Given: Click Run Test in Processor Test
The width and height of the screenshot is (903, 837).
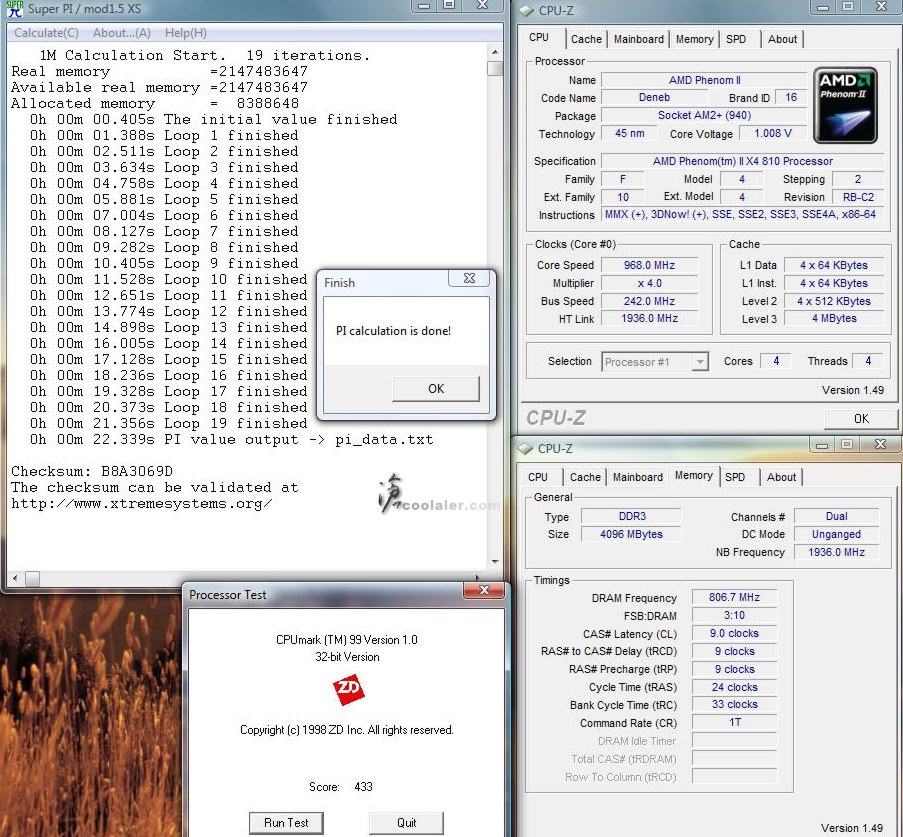Looking at the screenshot, I should click(x=286, y=823).
